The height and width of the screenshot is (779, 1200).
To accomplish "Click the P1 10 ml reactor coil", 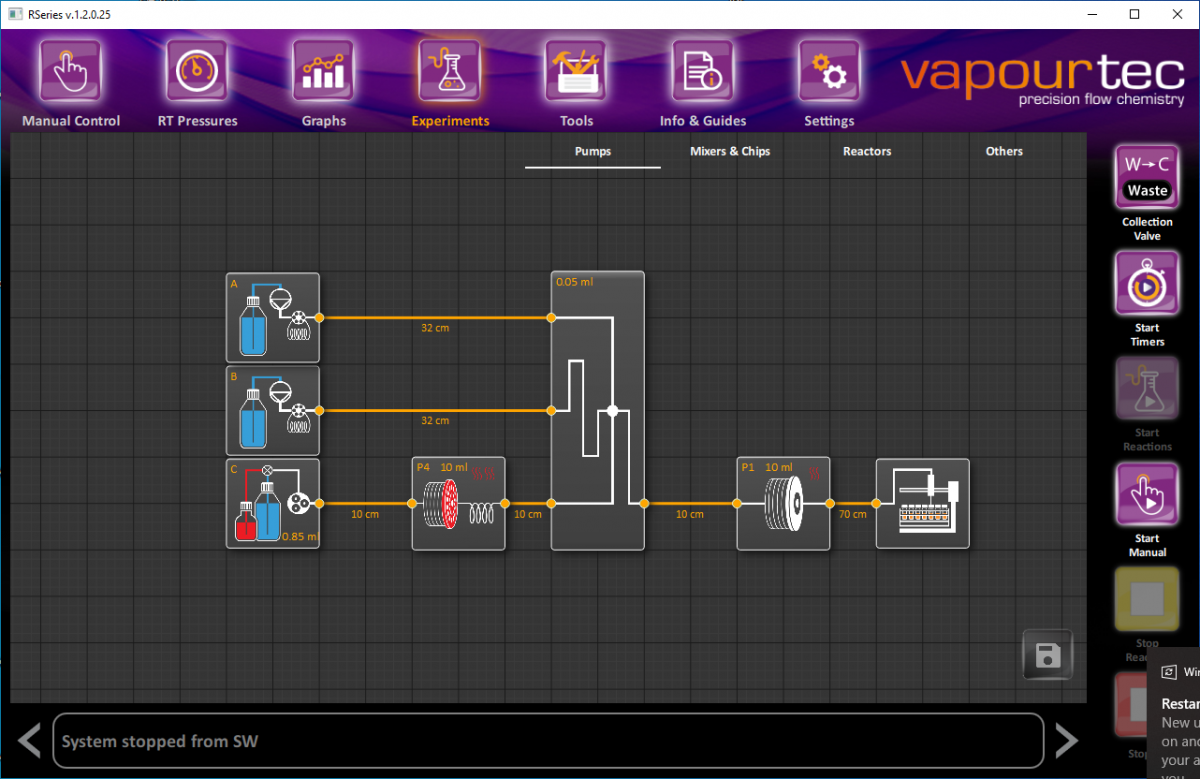I will tap(783, 503).
